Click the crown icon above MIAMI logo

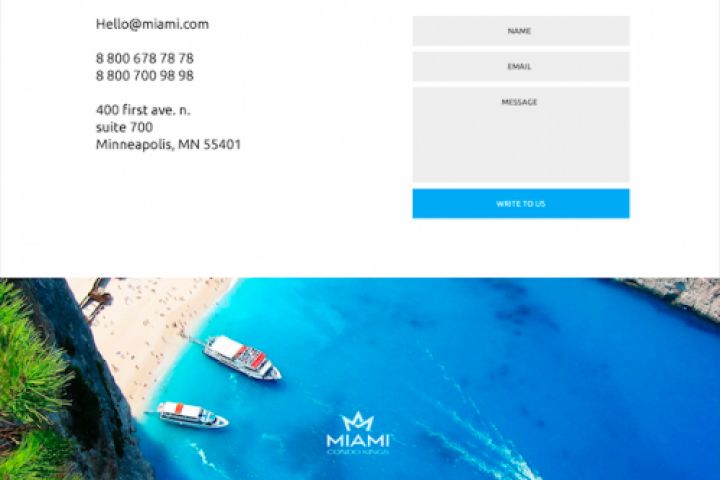tap(358, 421)
